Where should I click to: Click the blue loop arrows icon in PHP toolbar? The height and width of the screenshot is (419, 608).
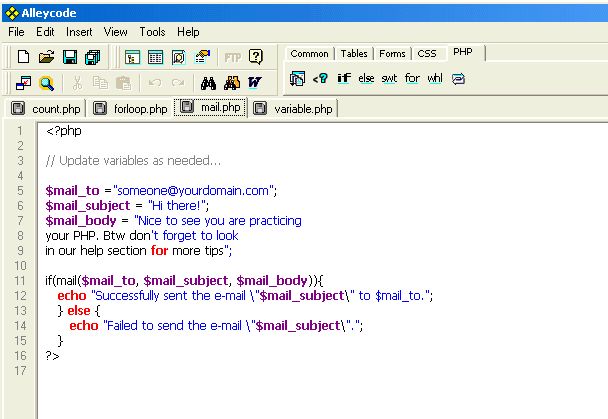pos(458,79)
